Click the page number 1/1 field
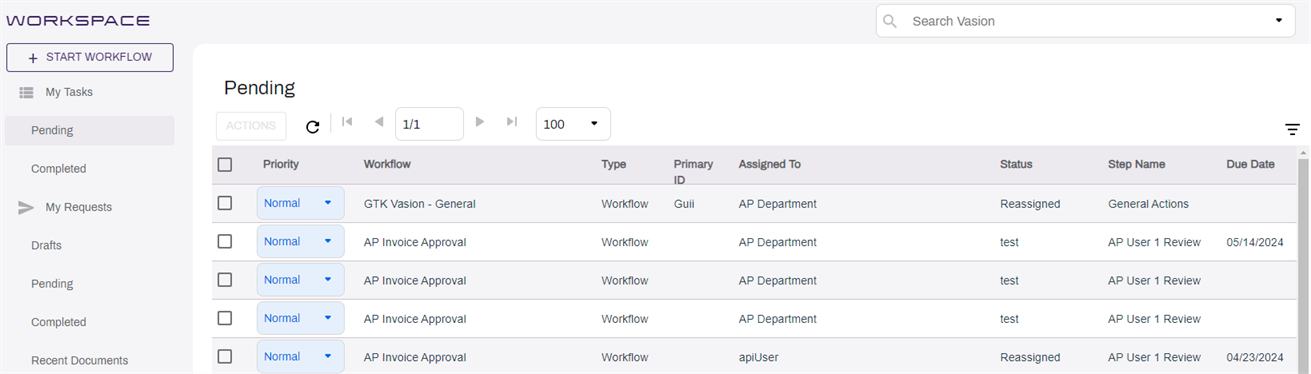Screen dimensions: 1311x374 pyautogui.click(x=429, y=124)
